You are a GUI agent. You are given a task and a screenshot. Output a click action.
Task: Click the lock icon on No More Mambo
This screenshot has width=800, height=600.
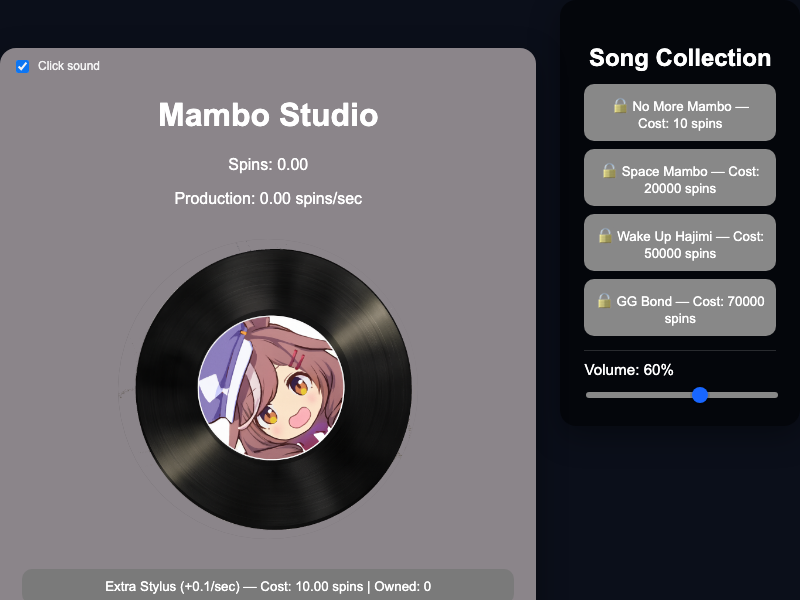click(620, 105)
